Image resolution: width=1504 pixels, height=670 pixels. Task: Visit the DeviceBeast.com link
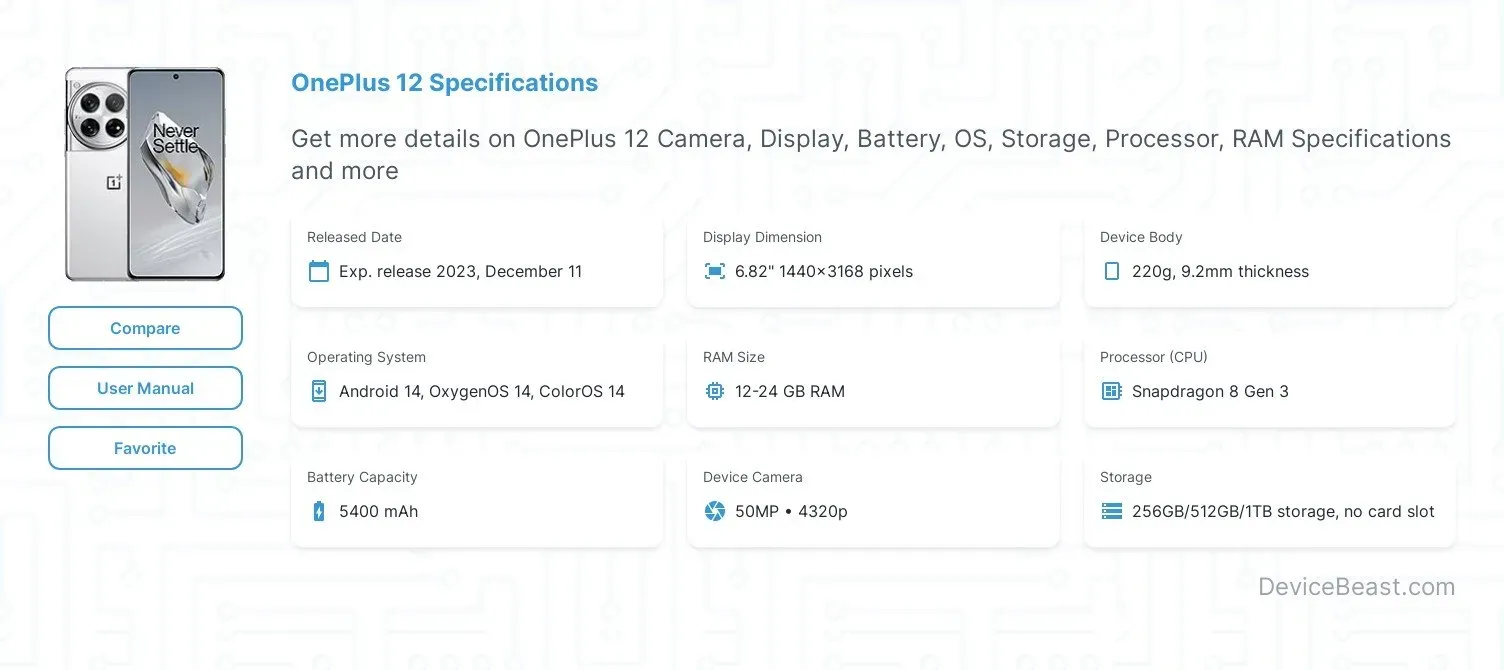click(1357, 587)
